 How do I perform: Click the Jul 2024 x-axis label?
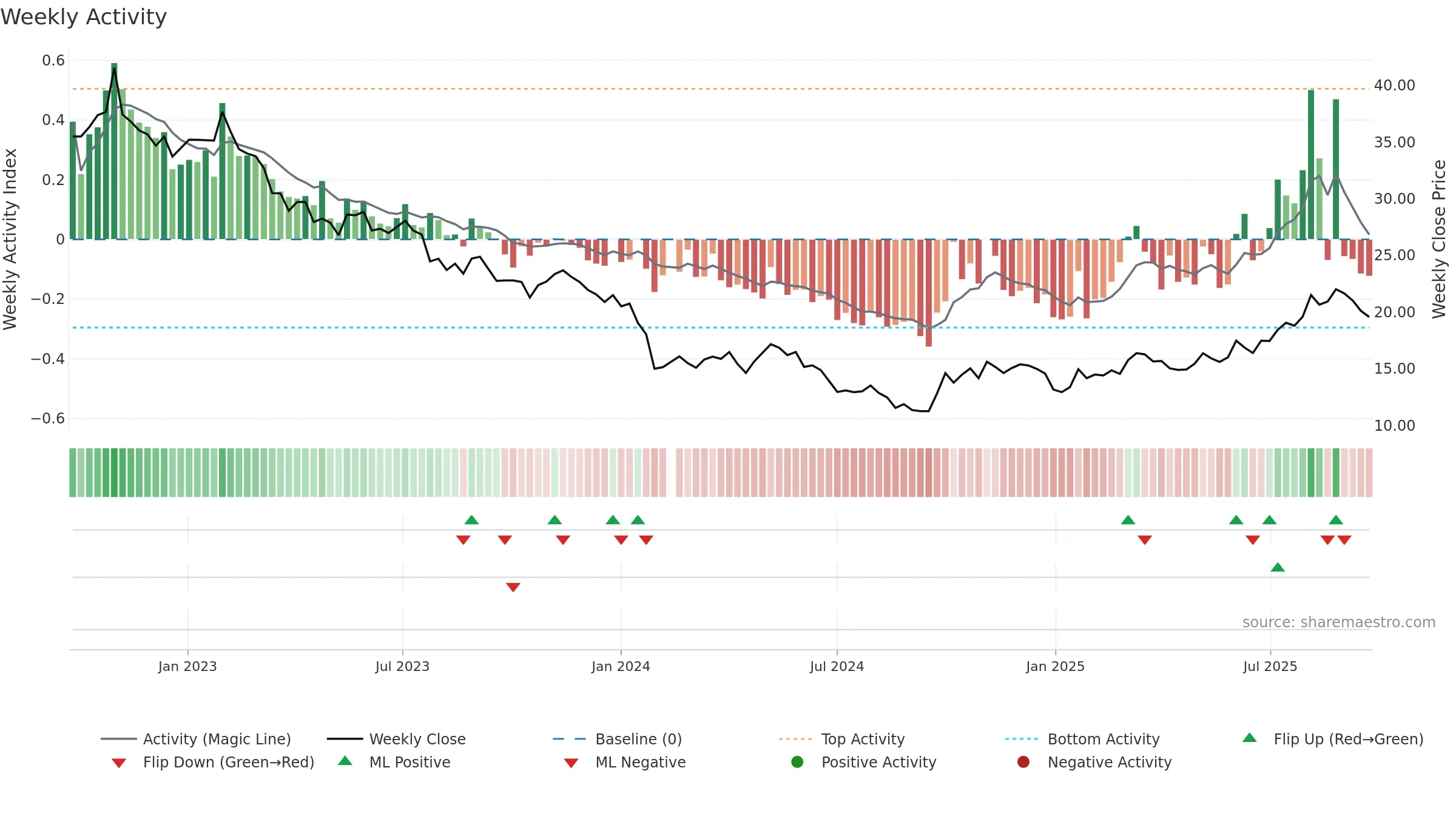837,666
